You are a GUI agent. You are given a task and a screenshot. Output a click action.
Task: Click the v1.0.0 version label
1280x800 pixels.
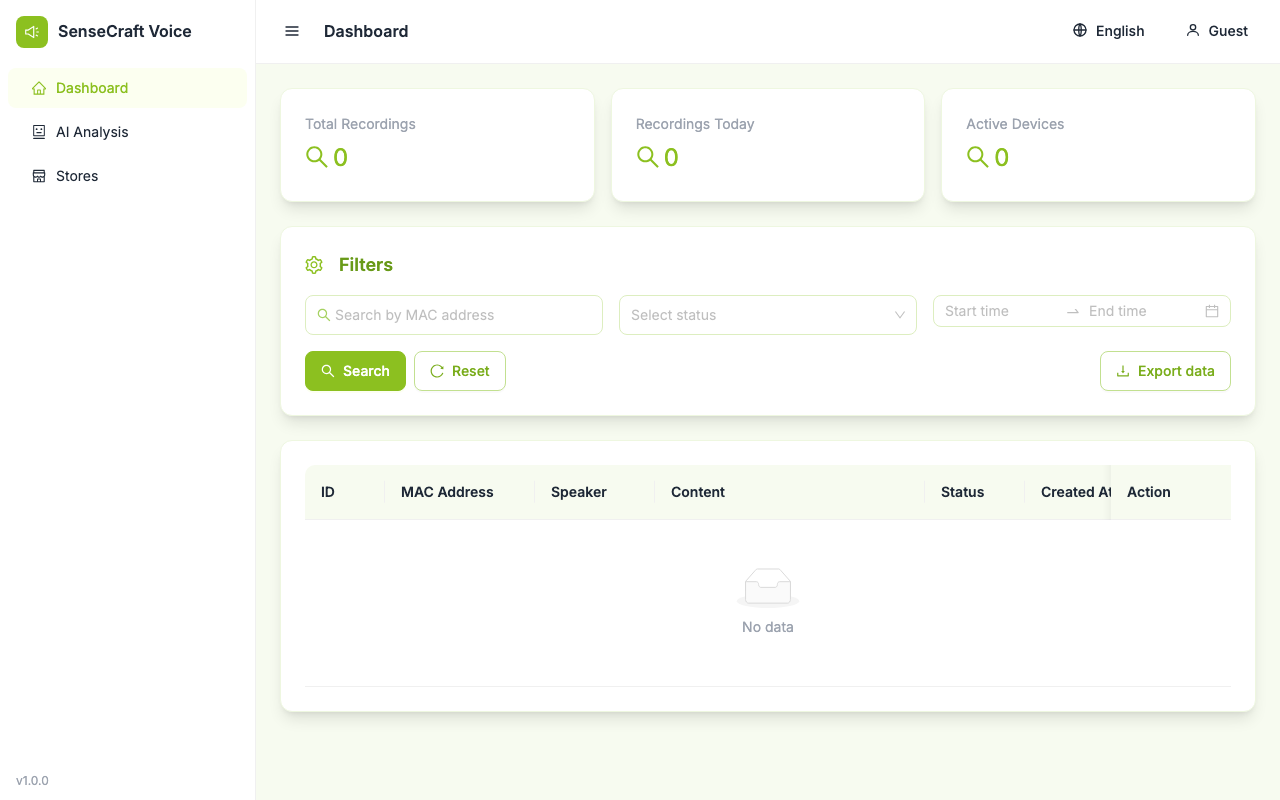pos(32,781)
